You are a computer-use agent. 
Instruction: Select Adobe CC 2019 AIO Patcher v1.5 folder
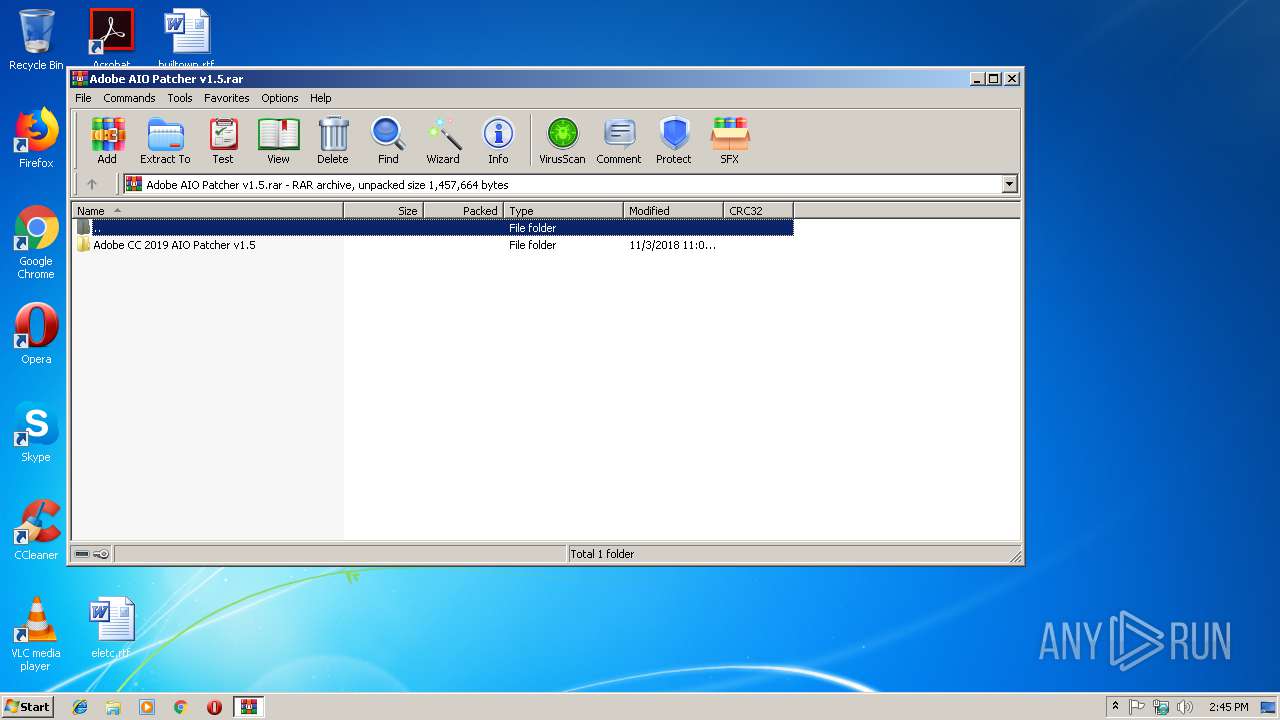(x=174, y=245)
